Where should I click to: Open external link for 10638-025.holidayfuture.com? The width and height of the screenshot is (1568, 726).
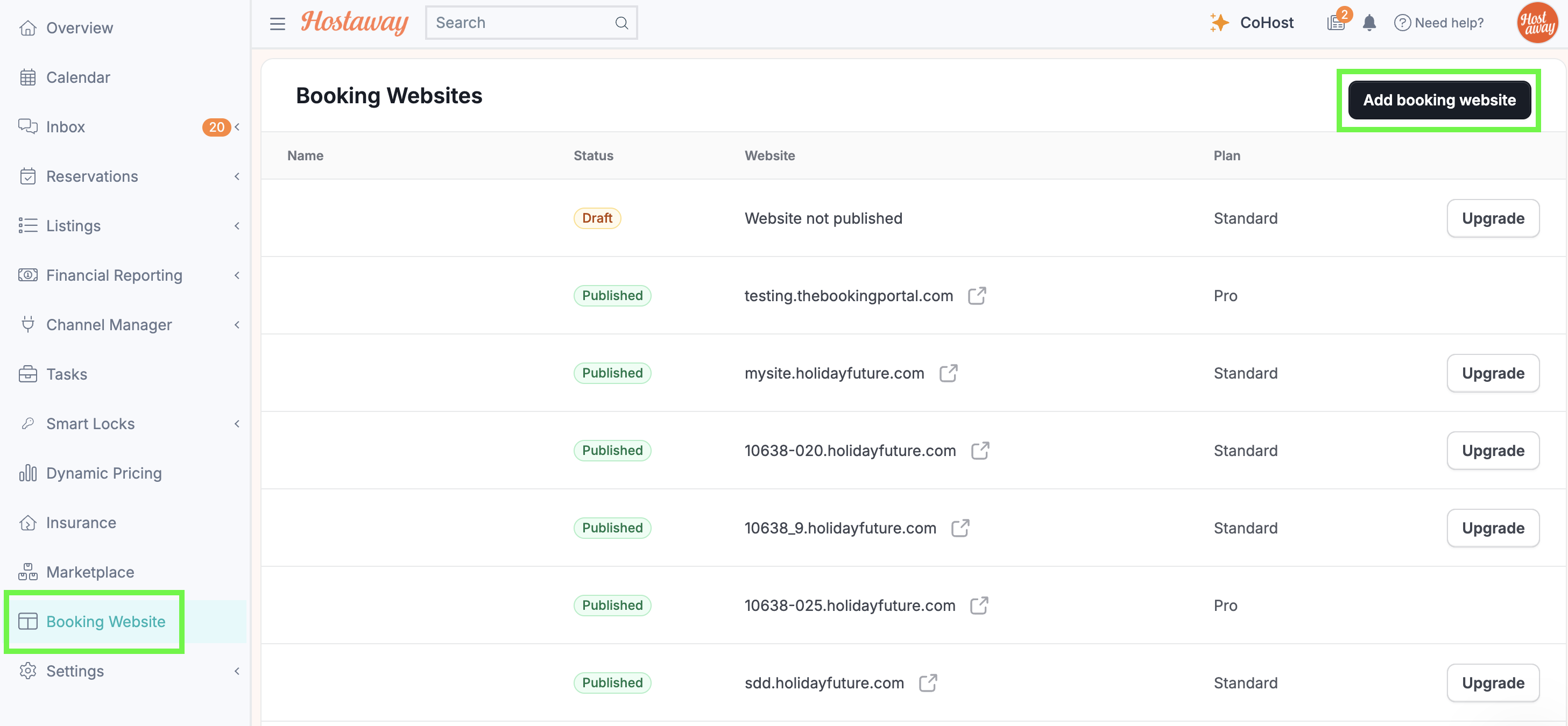[x=979, y=606]
